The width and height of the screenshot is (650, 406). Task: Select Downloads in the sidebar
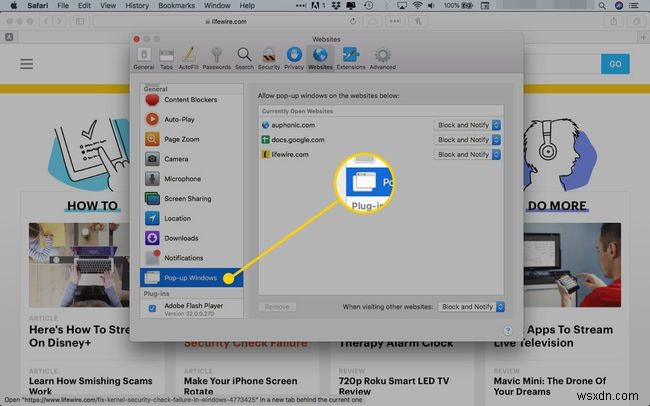192,238
